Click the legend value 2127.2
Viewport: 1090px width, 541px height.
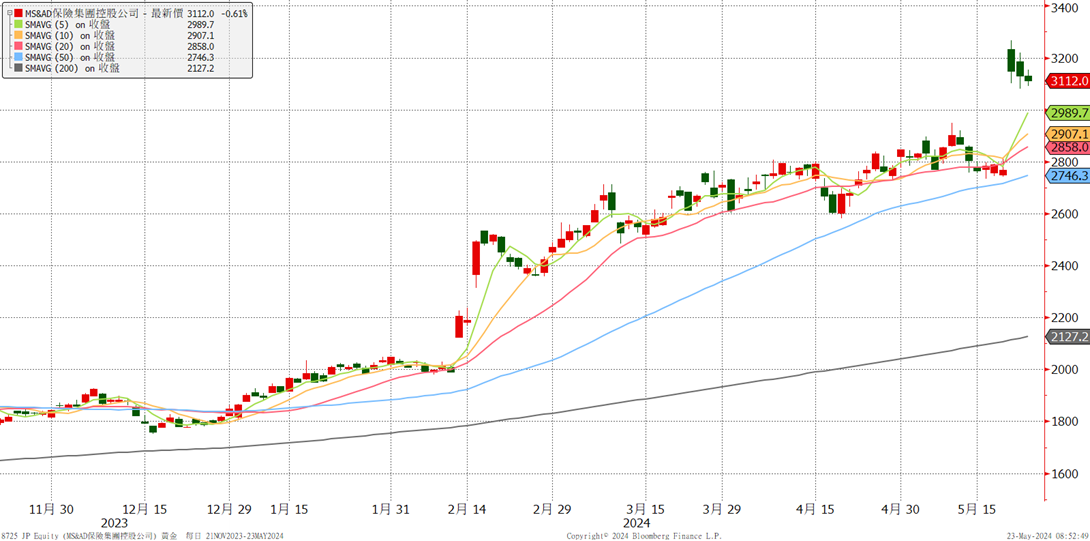pyautogui.click(x=201, y=68)
